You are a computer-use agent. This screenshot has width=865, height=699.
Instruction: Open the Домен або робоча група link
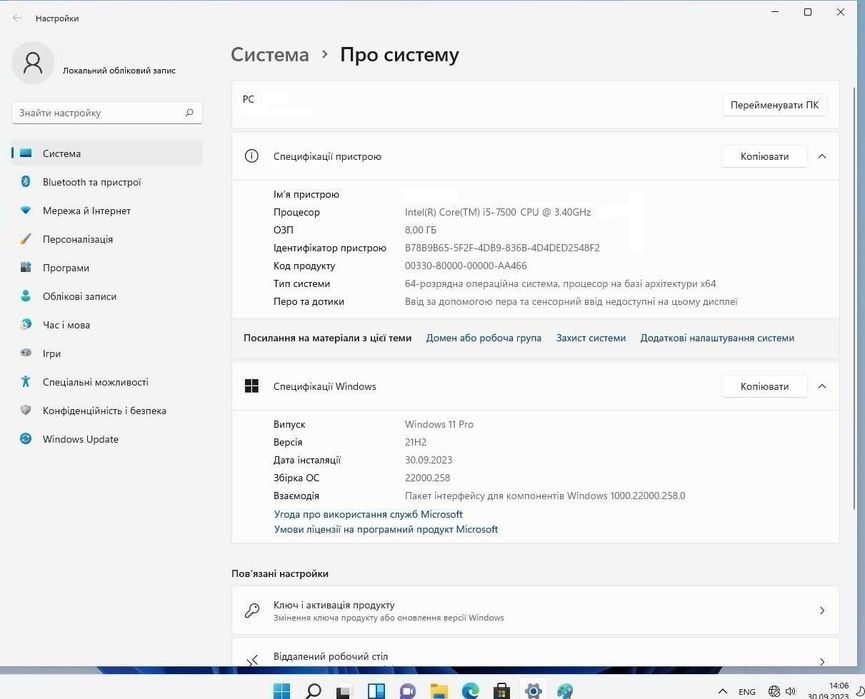click(483, 338)
